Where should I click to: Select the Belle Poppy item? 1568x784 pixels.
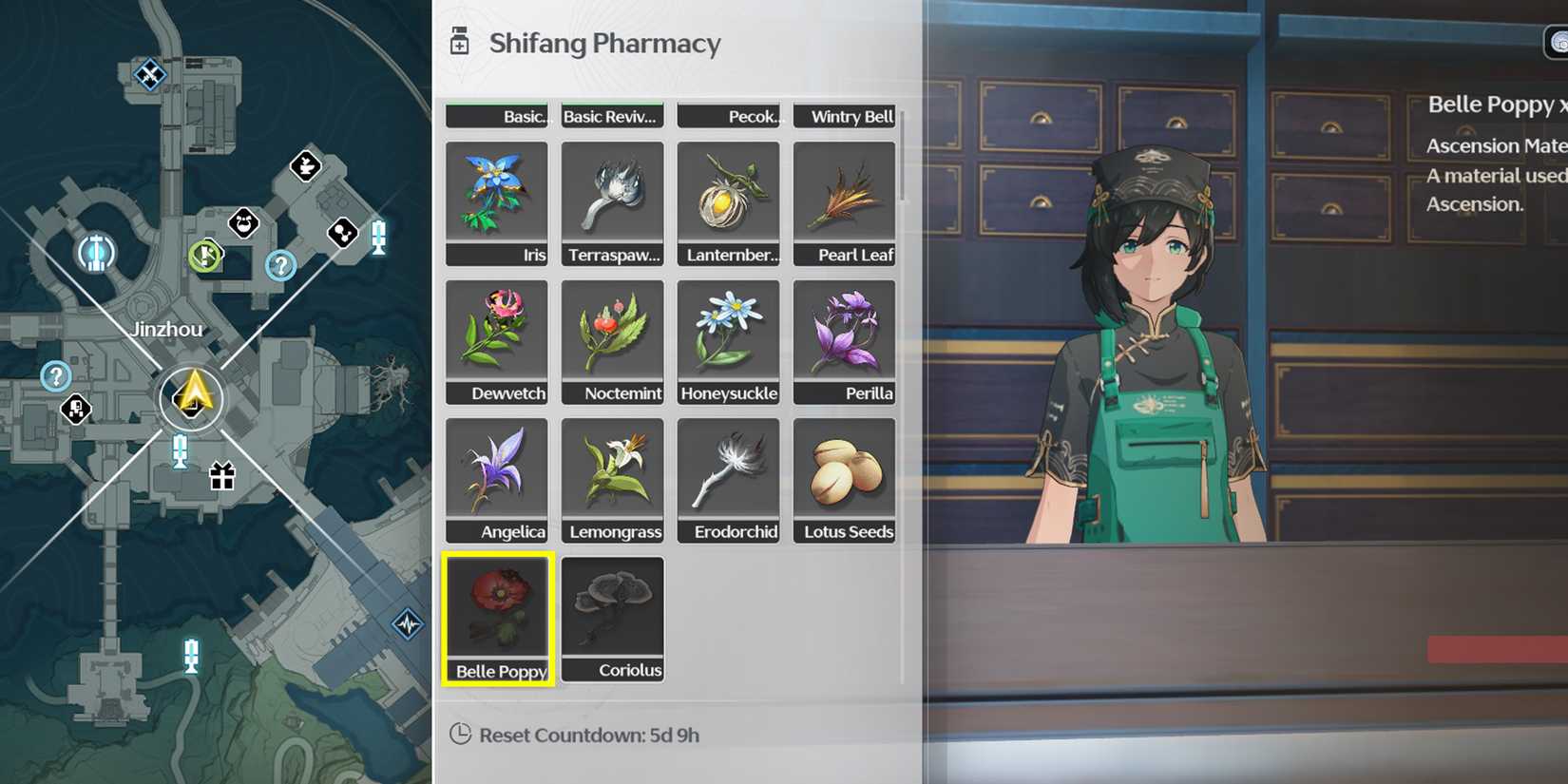497,619
